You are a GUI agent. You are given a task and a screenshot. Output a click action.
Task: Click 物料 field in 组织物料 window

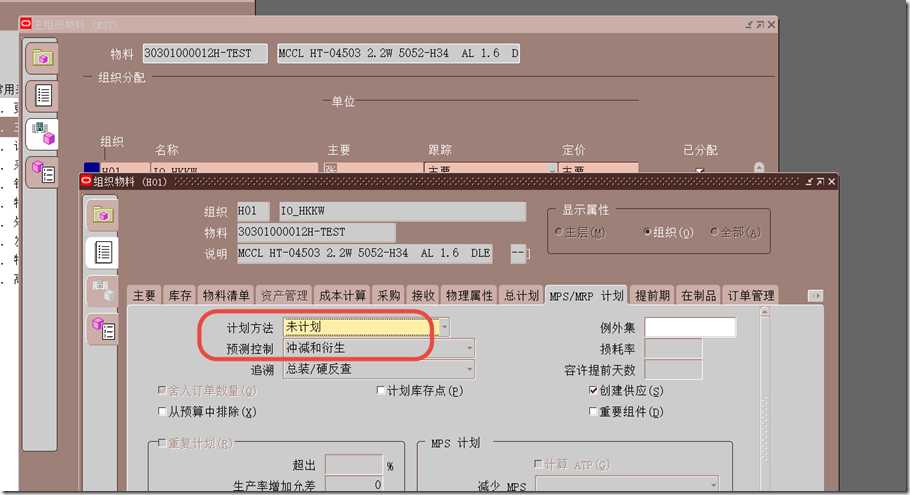click(316, 232)
